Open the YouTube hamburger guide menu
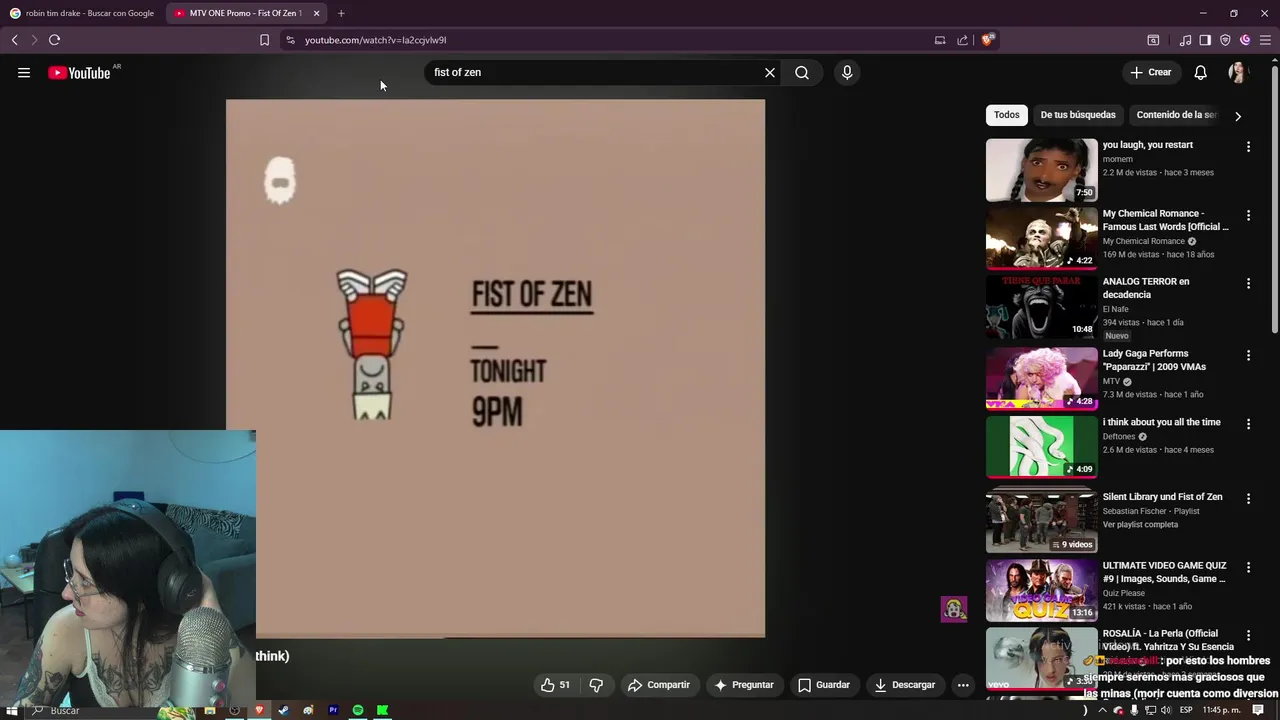This screenshot has width=1280, height=720. coord(24,72)
